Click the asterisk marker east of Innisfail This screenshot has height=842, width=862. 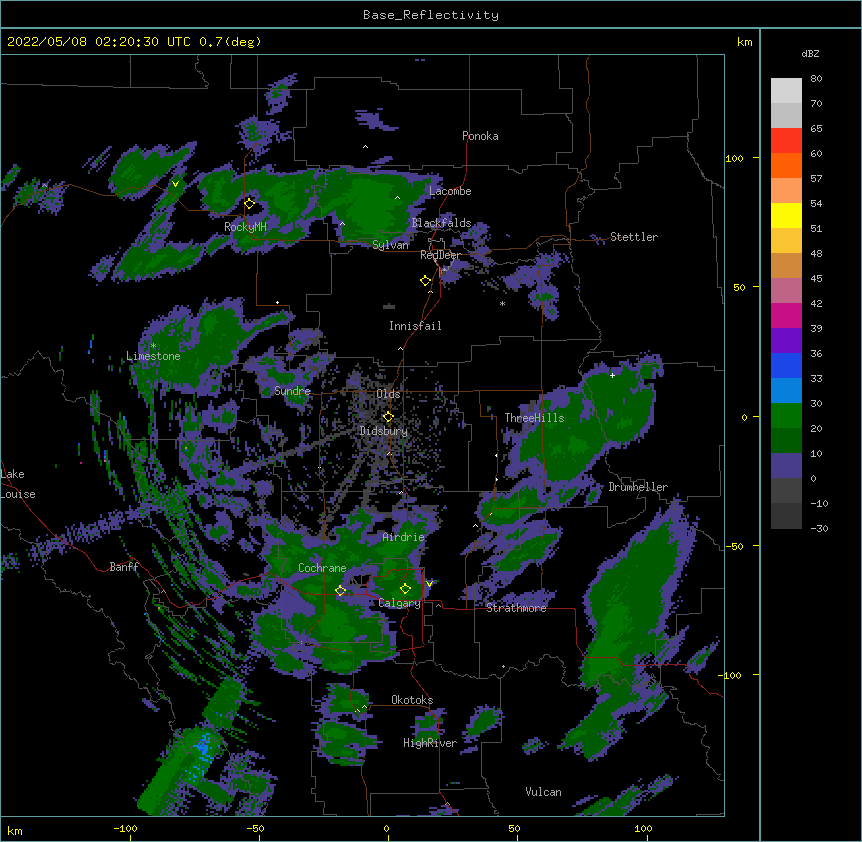502,304
